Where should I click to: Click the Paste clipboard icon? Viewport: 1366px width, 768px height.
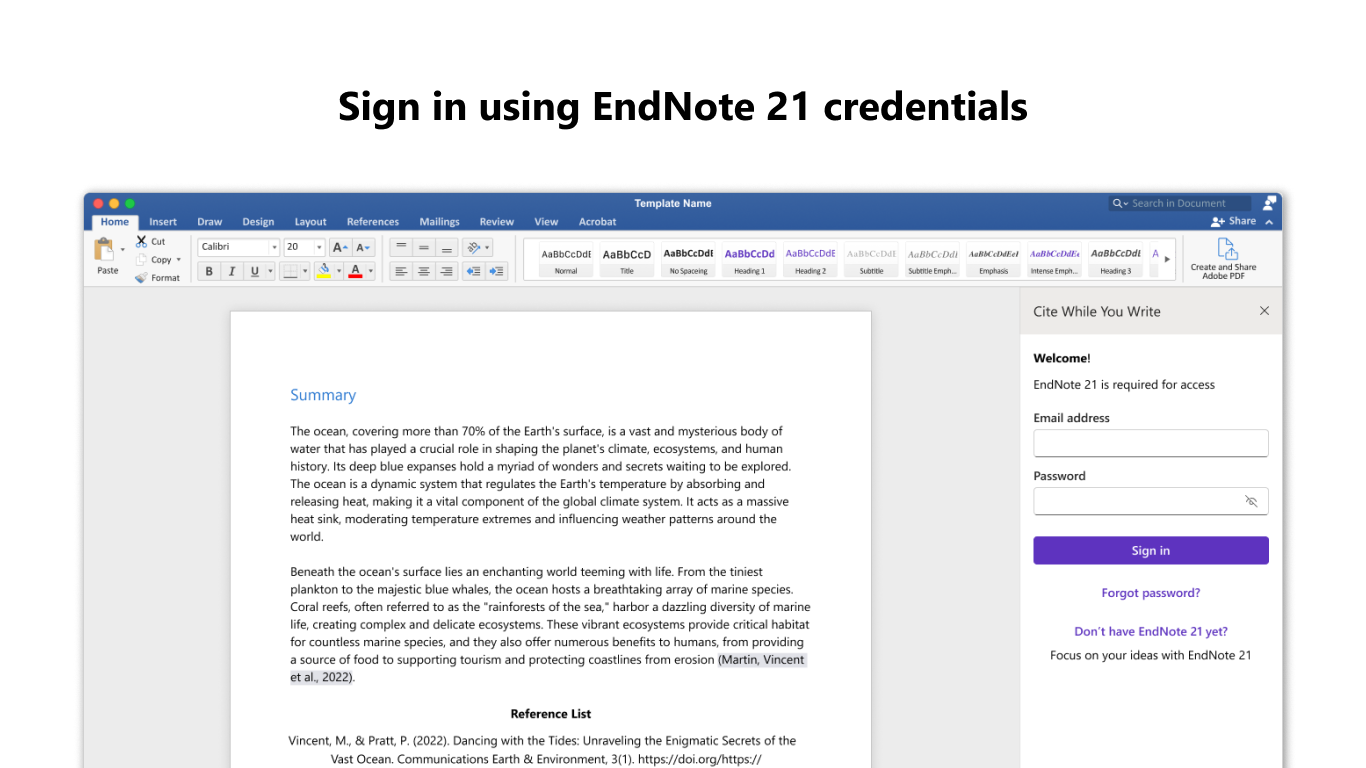pos(104,250)
